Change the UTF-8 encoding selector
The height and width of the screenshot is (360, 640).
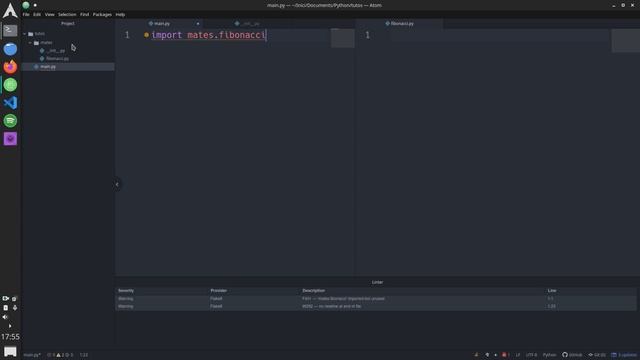pos(531,355)
